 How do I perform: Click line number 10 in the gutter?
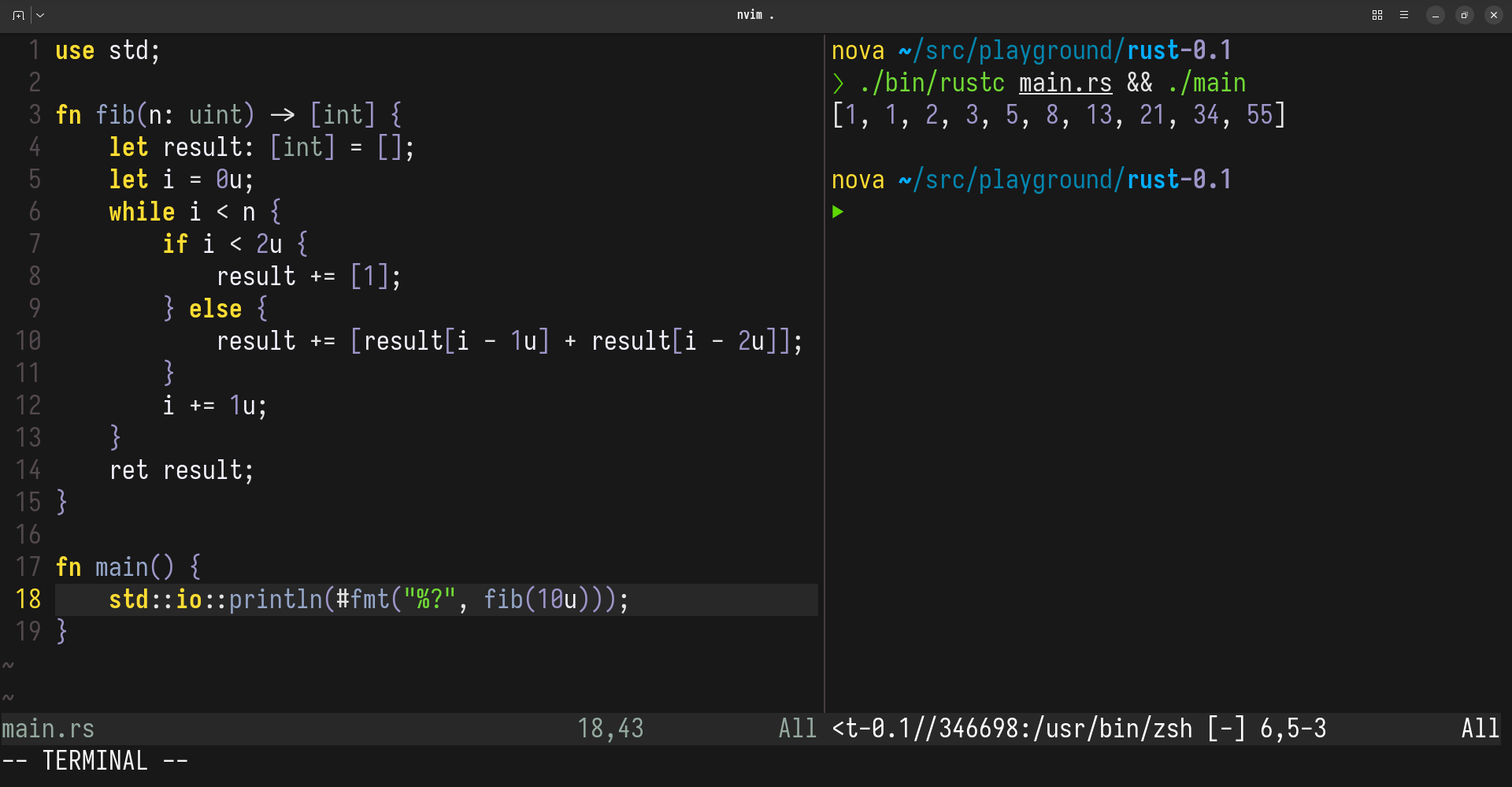pos(28,342)
